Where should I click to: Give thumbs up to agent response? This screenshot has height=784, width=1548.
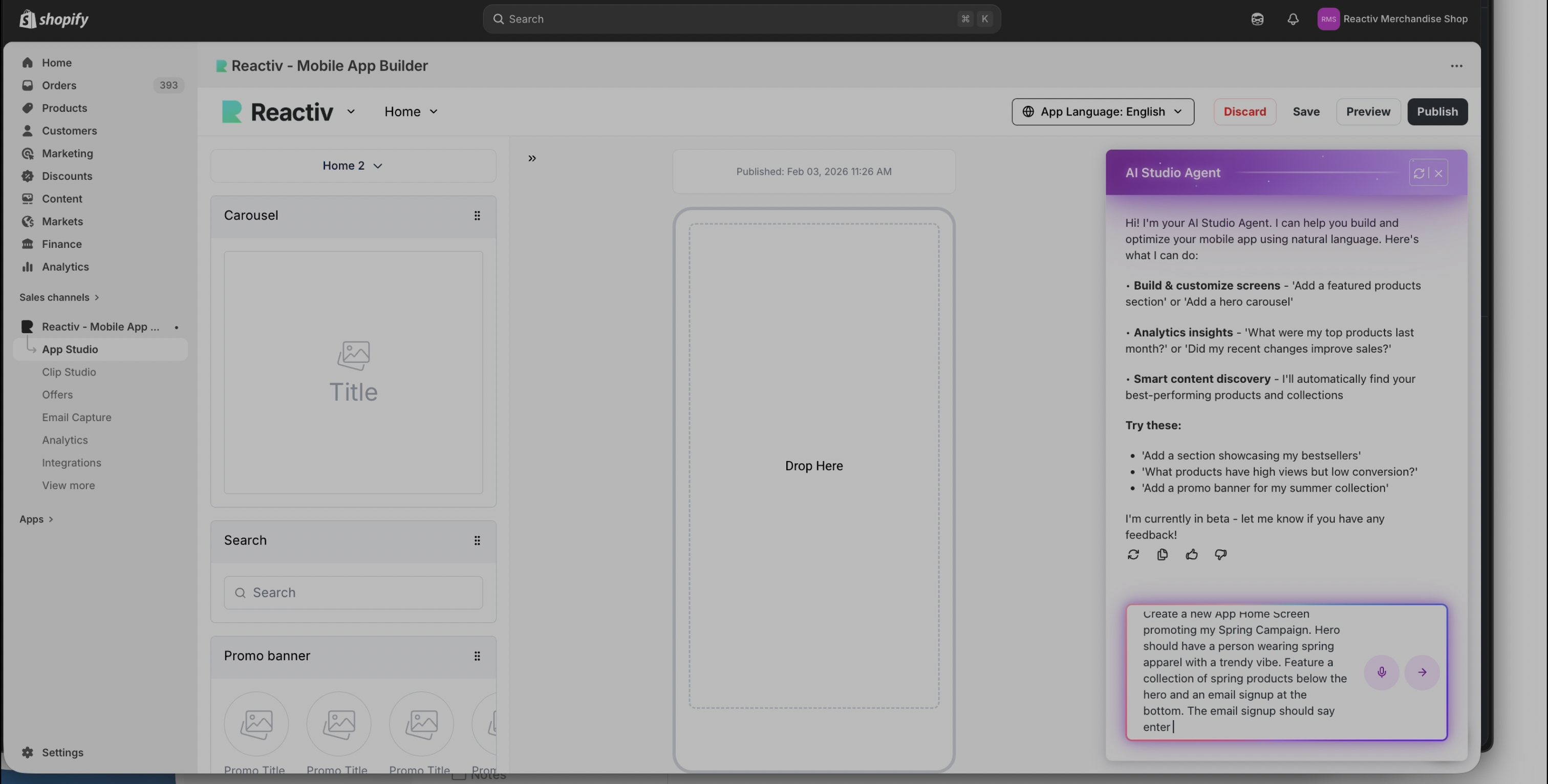[x=1192, y=555]
